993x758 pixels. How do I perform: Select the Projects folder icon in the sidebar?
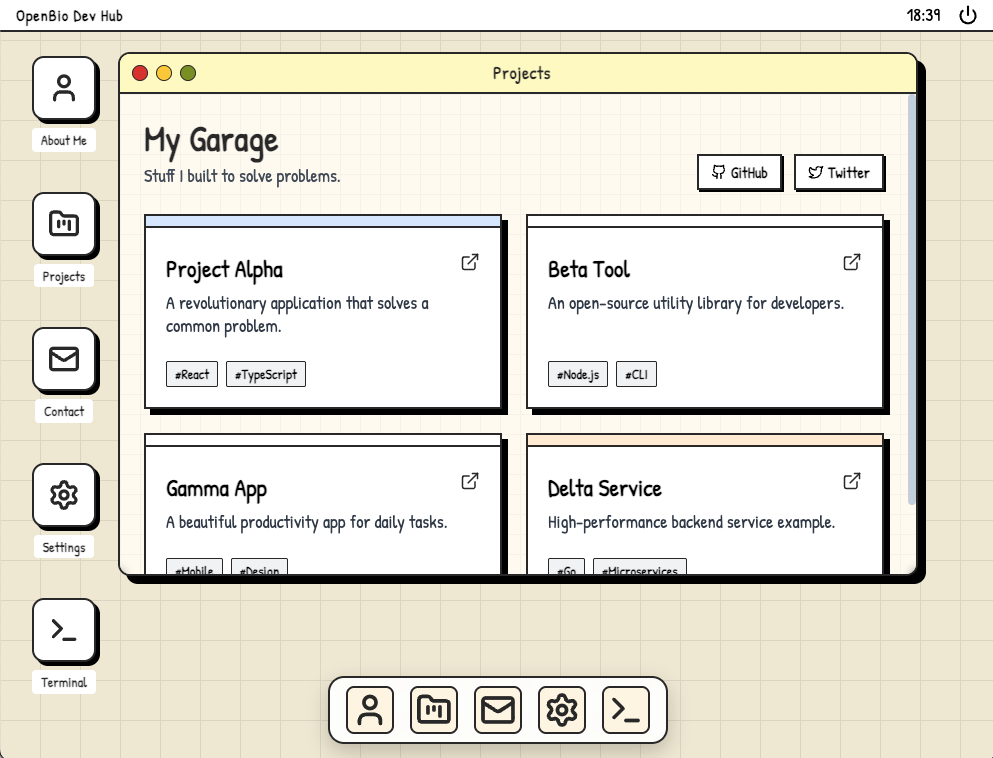(x=64, y=225)
